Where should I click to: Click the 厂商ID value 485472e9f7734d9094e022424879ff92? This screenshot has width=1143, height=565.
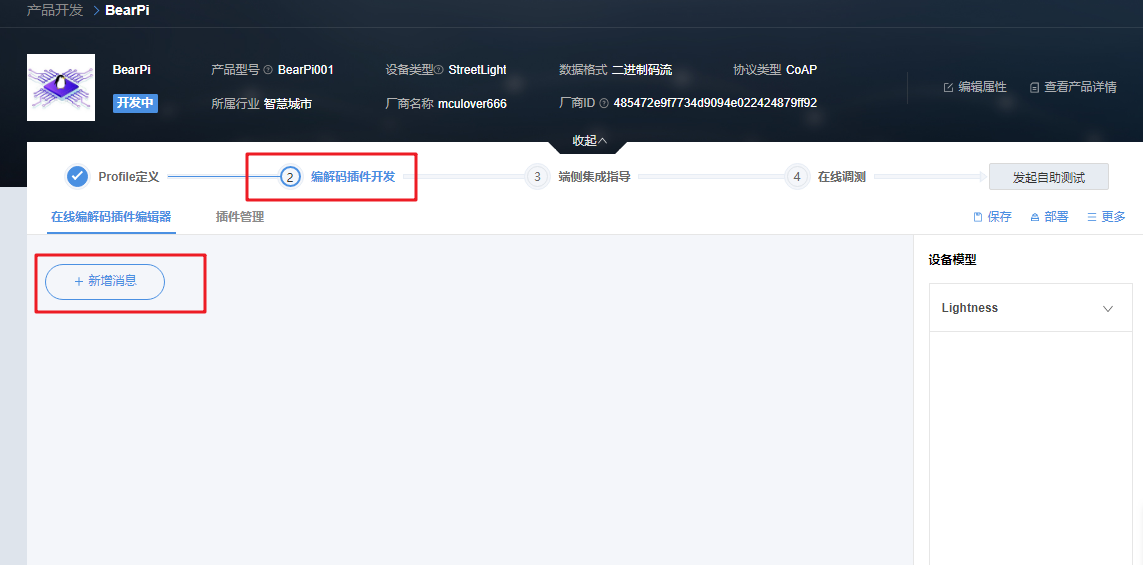click(x=715, y=103)
